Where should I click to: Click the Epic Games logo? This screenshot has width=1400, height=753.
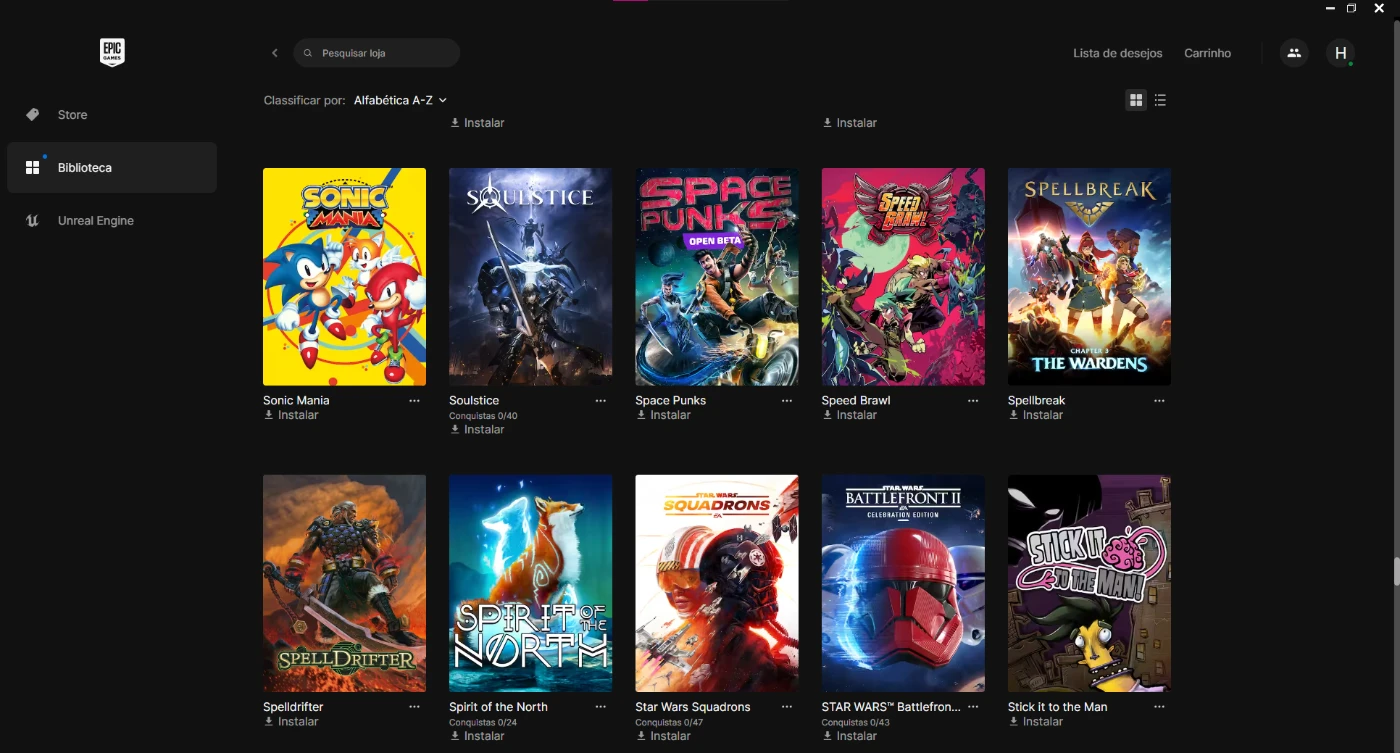click(x=112, y=53)
